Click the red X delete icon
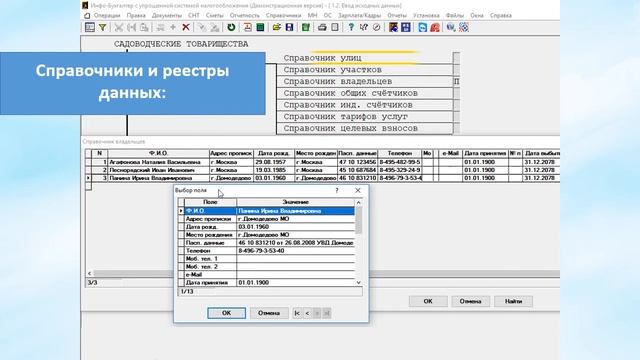This screenshot has height=360, width=640. 186,27
